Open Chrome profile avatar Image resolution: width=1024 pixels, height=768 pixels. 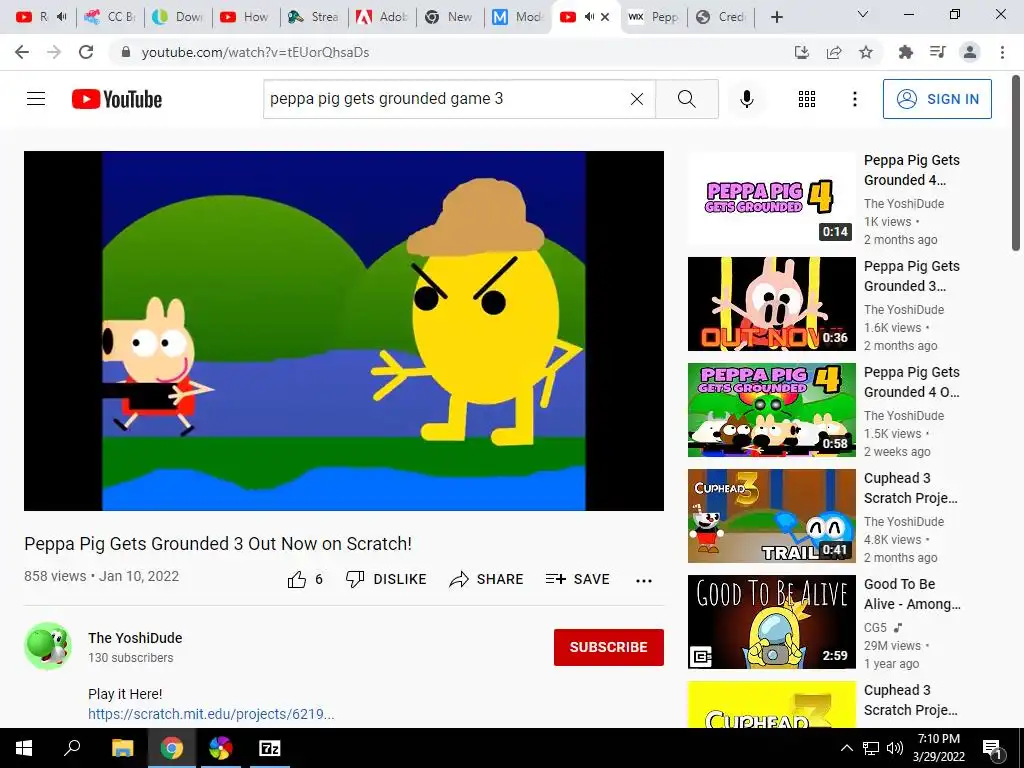click(970, 52)
